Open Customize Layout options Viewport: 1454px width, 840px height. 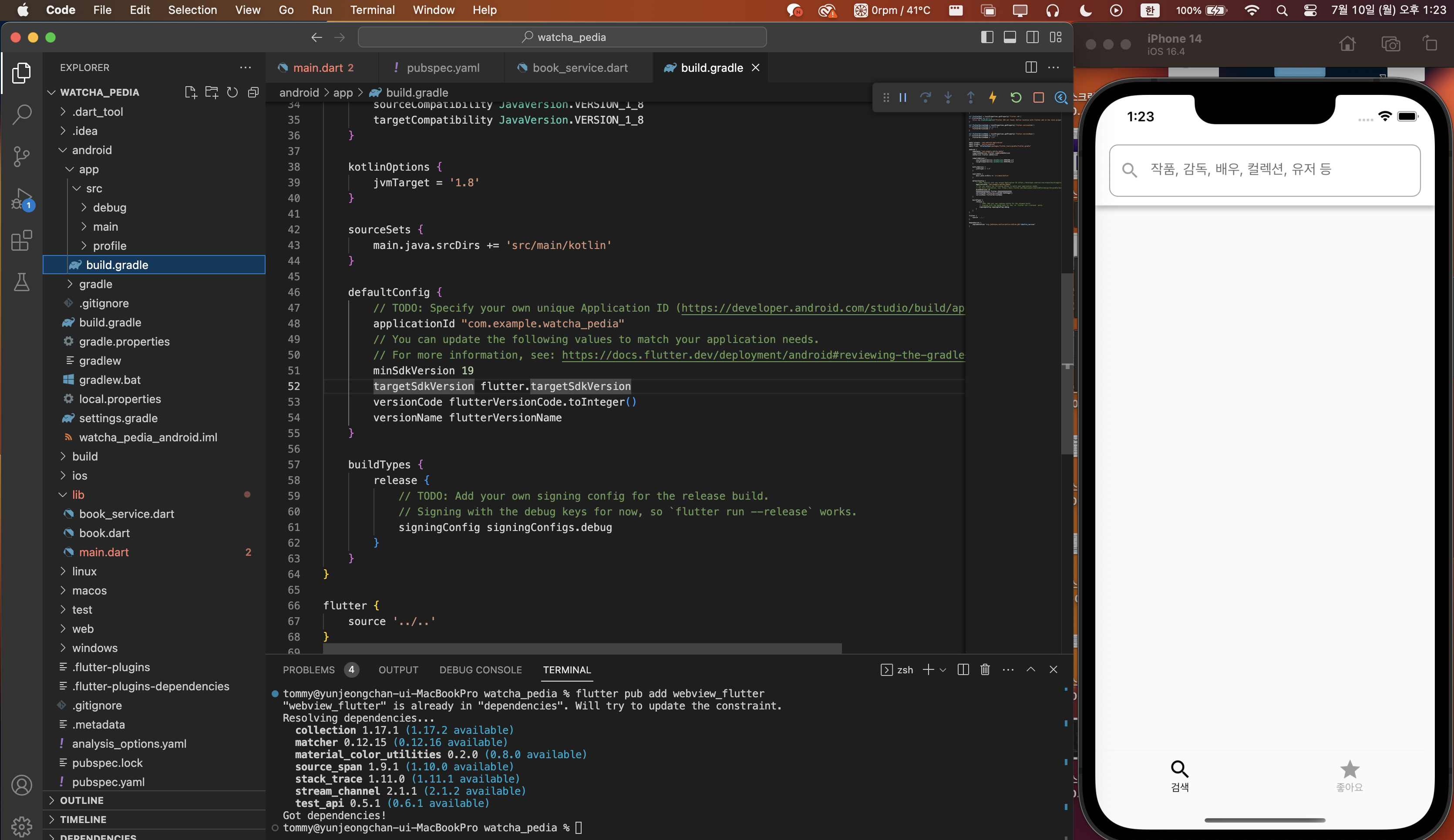click(1055, 37)
